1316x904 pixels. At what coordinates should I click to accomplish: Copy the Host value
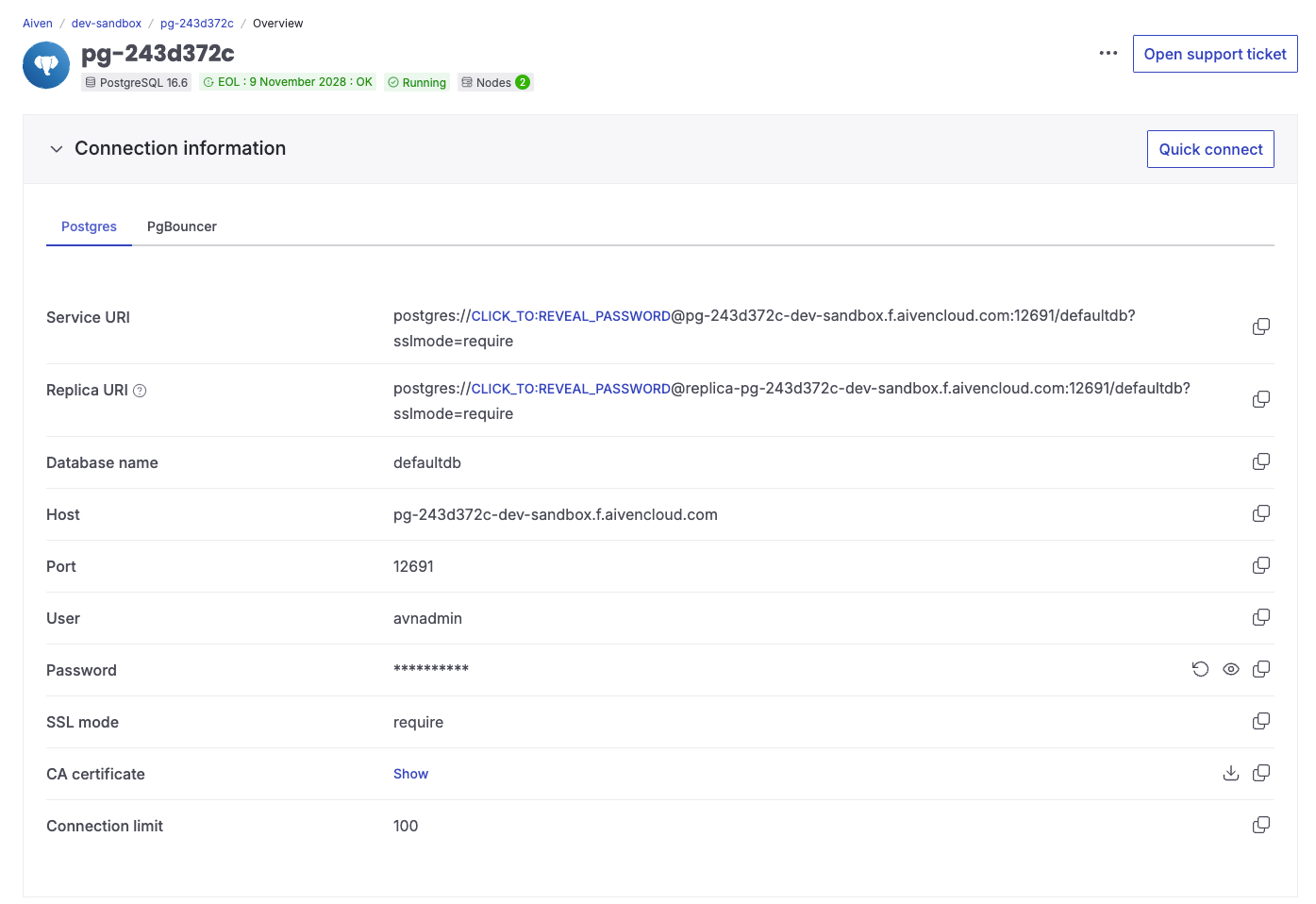[x=1261, y=513]
